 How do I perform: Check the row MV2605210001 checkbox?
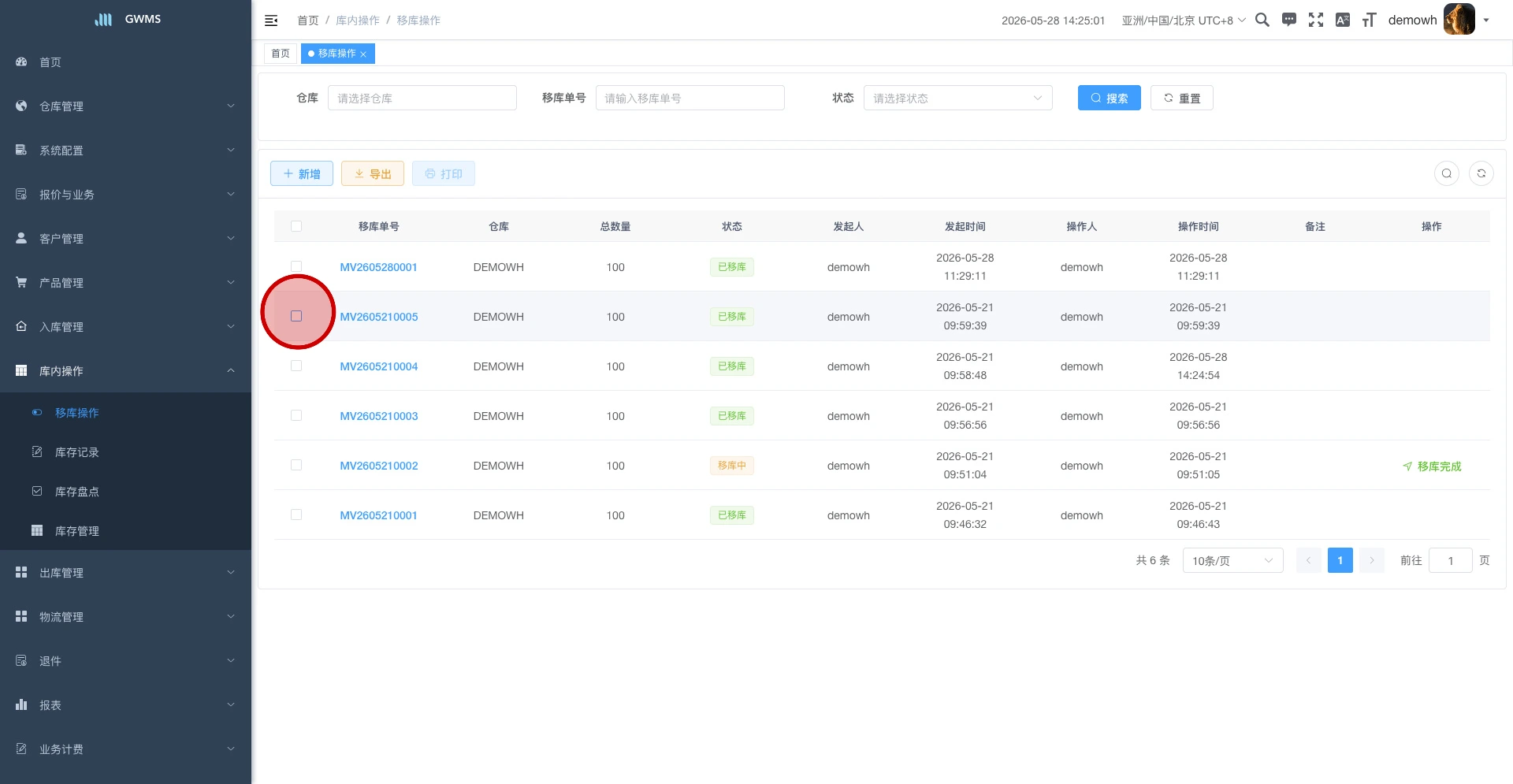296,515
